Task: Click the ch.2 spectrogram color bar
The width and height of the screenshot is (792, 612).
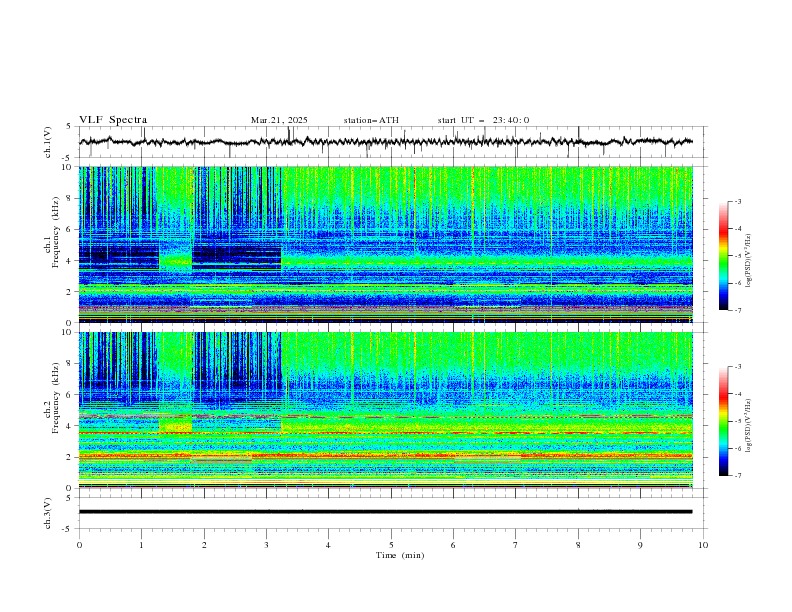Action: coord(723,421)
